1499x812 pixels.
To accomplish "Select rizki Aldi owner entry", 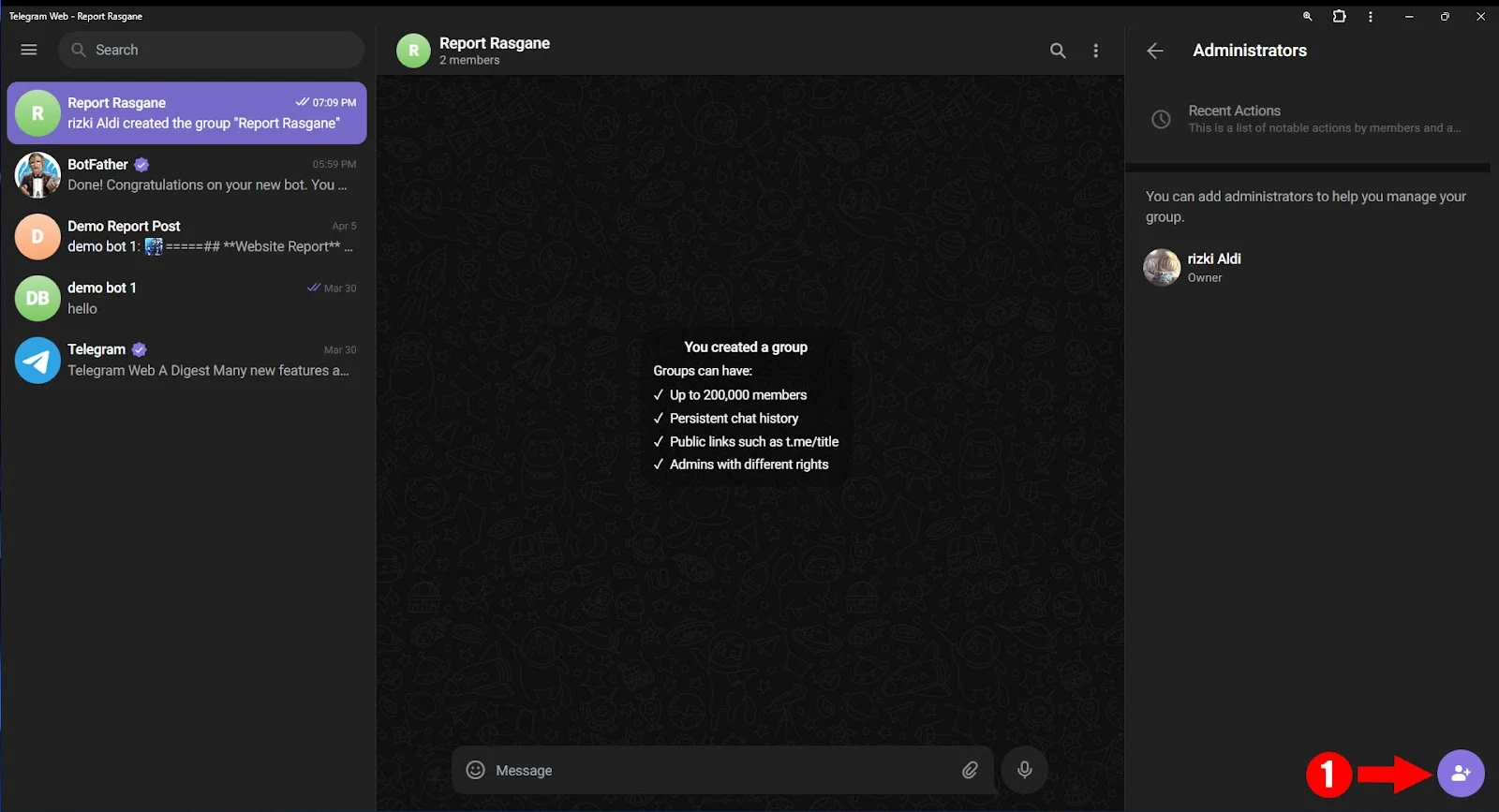I will [x=1308, y=268].
